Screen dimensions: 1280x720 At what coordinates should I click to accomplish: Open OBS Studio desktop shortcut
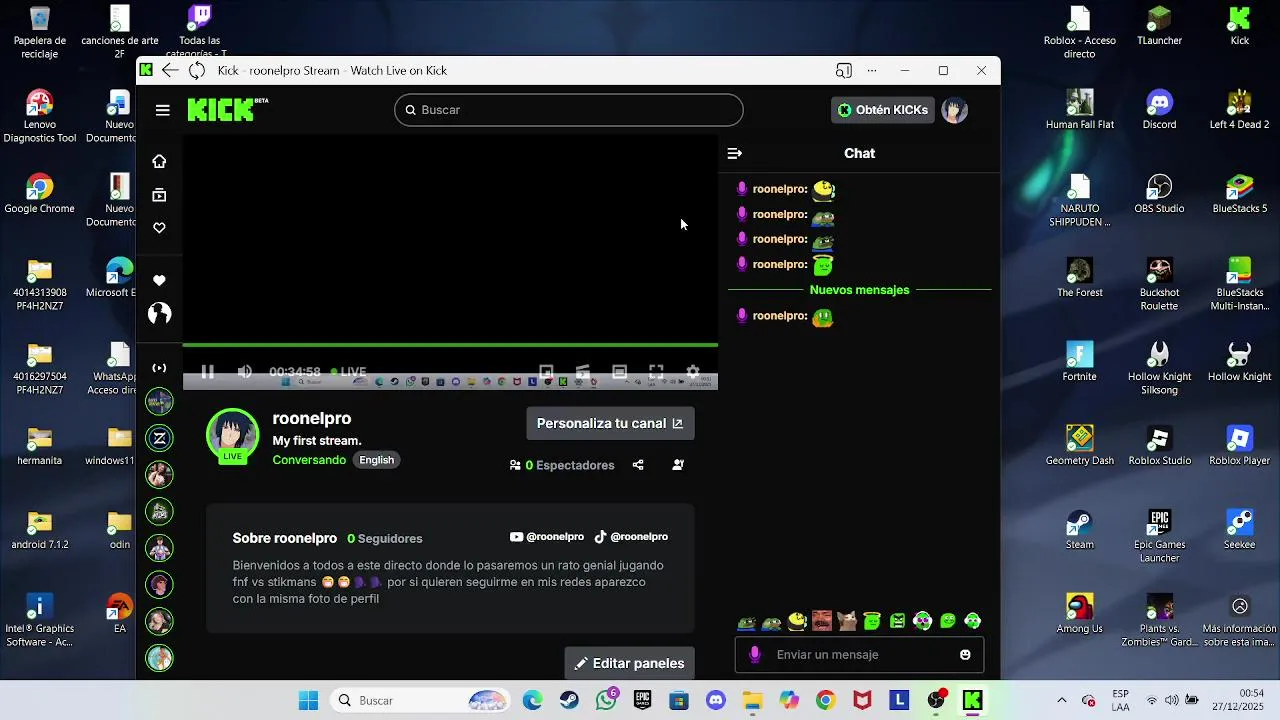pyautogui.click(x=1160, y=193)
